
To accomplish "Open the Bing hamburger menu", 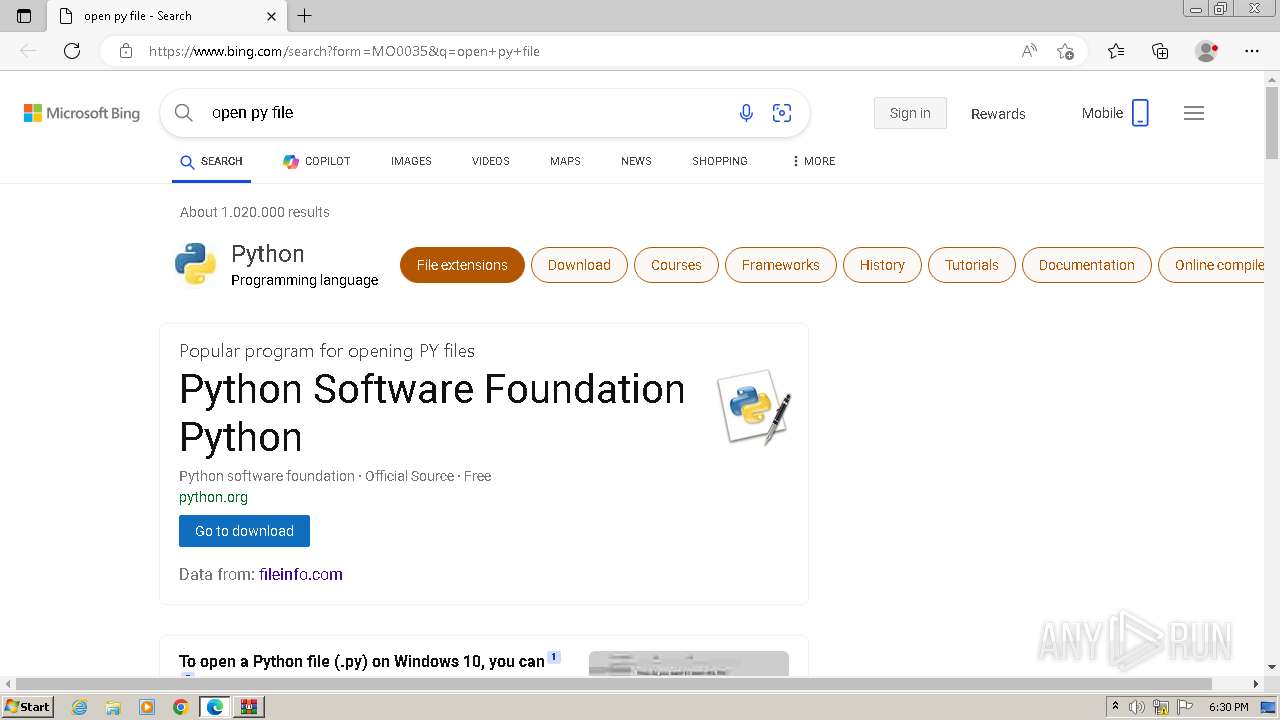I will click(x=1194, y=113).
